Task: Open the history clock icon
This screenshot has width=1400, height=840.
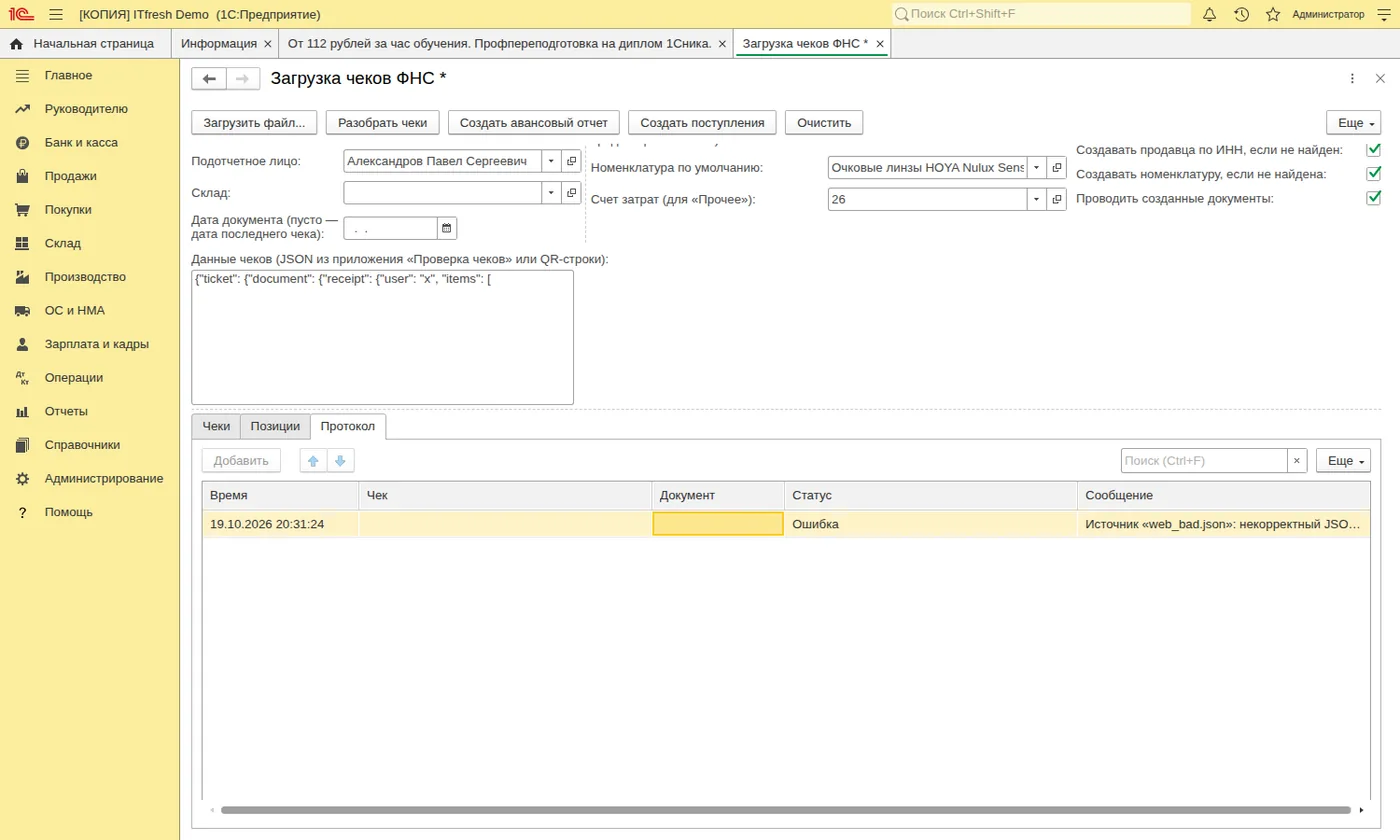Action: coord(1241,14)
